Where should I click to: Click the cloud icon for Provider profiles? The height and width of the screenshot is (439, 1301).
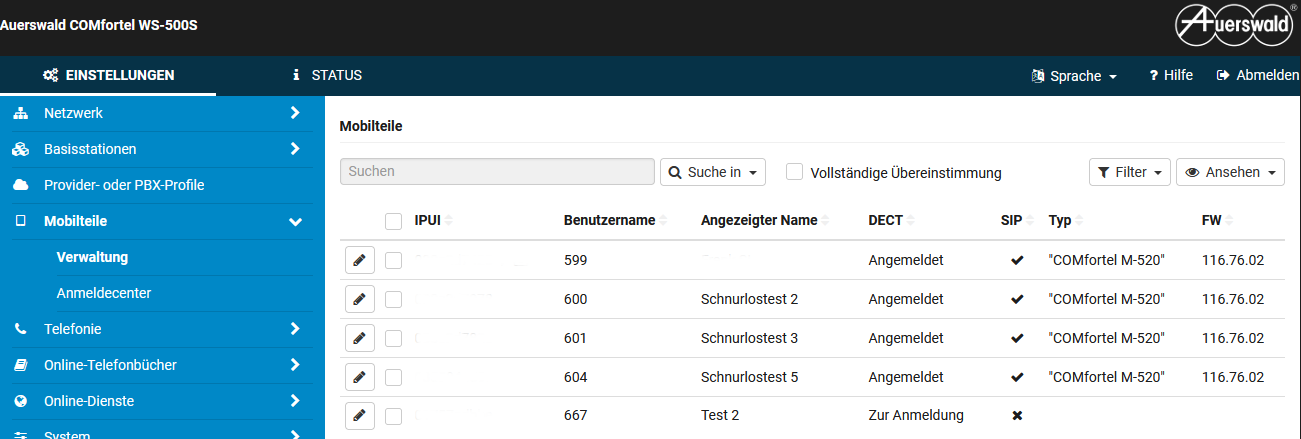click(x=20, y=185)
